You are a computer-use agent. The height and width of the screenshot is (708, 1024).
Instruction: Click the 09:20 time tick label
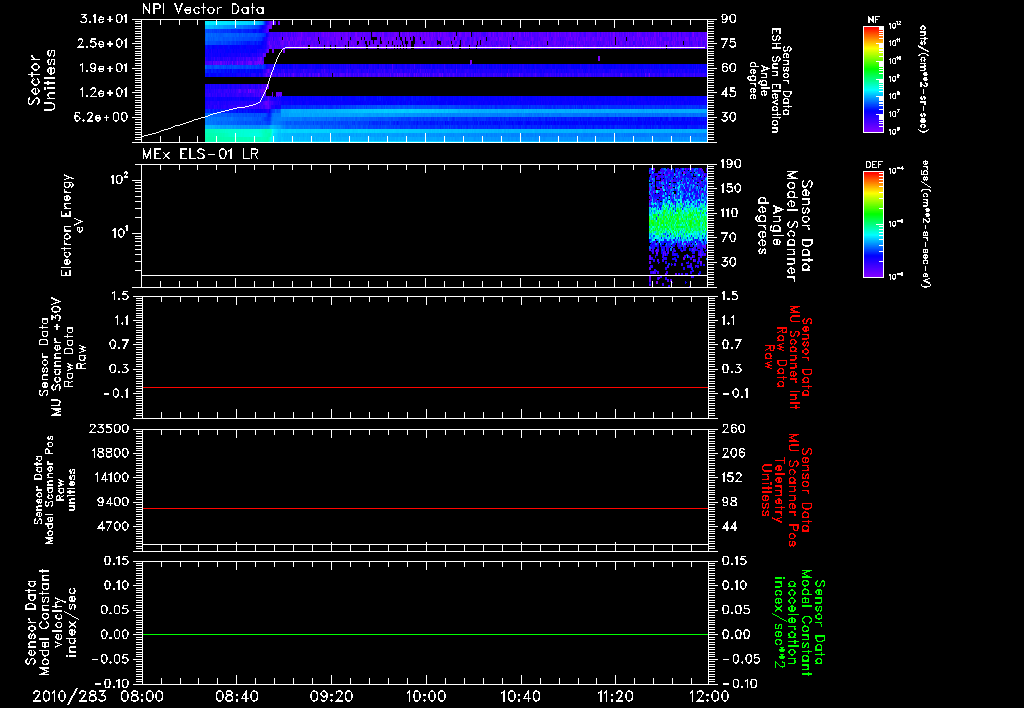click(x=332, y=696)
